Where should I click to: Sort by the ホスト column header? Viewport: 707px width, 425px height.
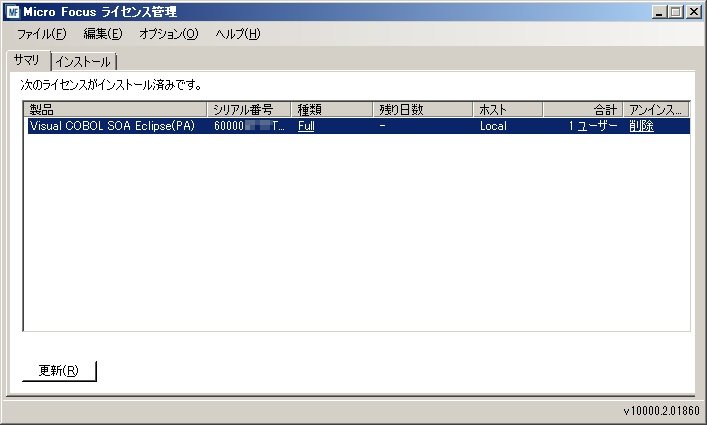pos(508,109)
